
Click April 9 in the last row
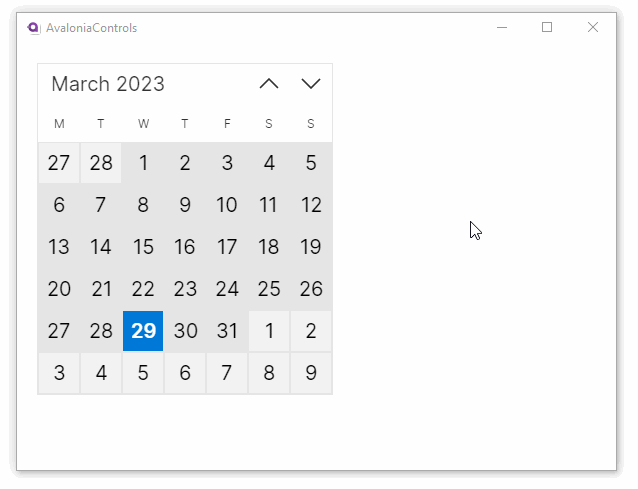[311, 373]
